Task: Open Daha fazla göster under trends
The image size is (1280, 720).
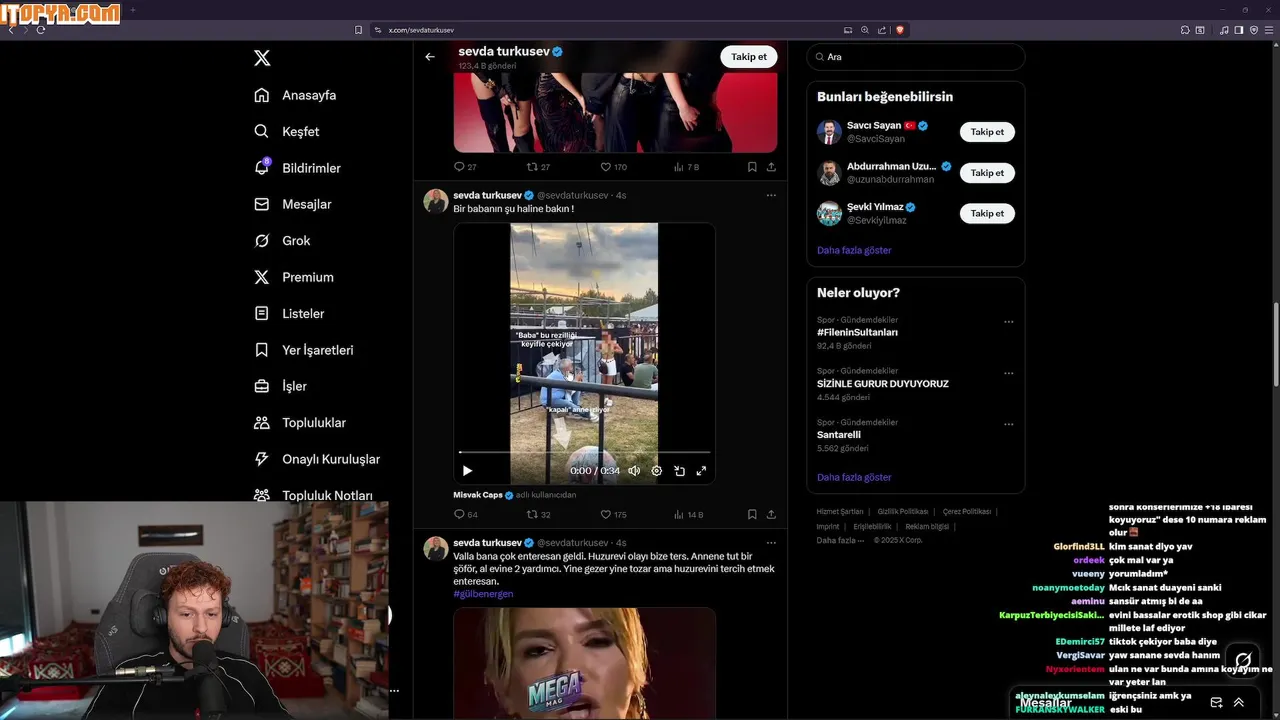Action: pyautogui.click(x=854, y=477)
